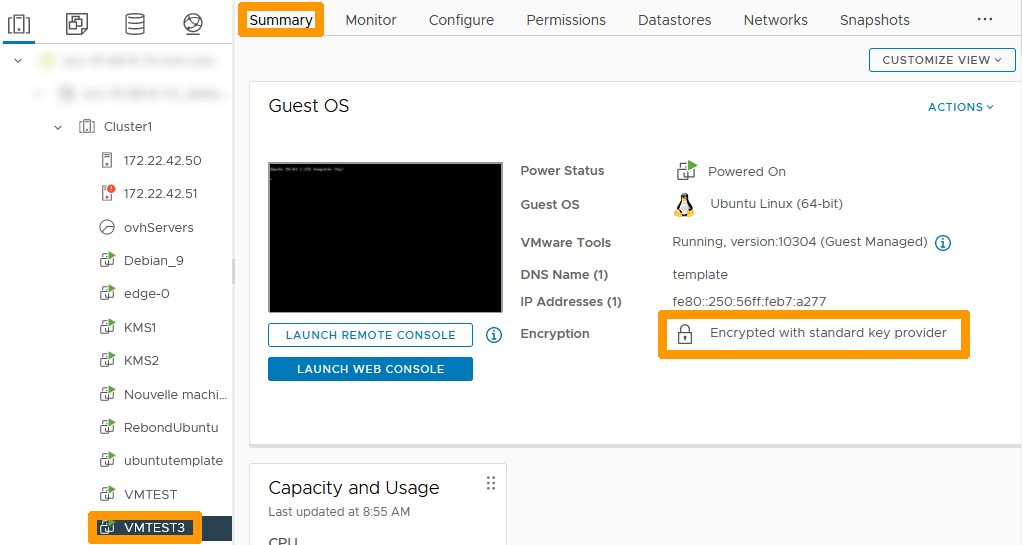Open the VMware Tools info icon
This screenshot has width=1022, height=545.
(x=942, y=243)
